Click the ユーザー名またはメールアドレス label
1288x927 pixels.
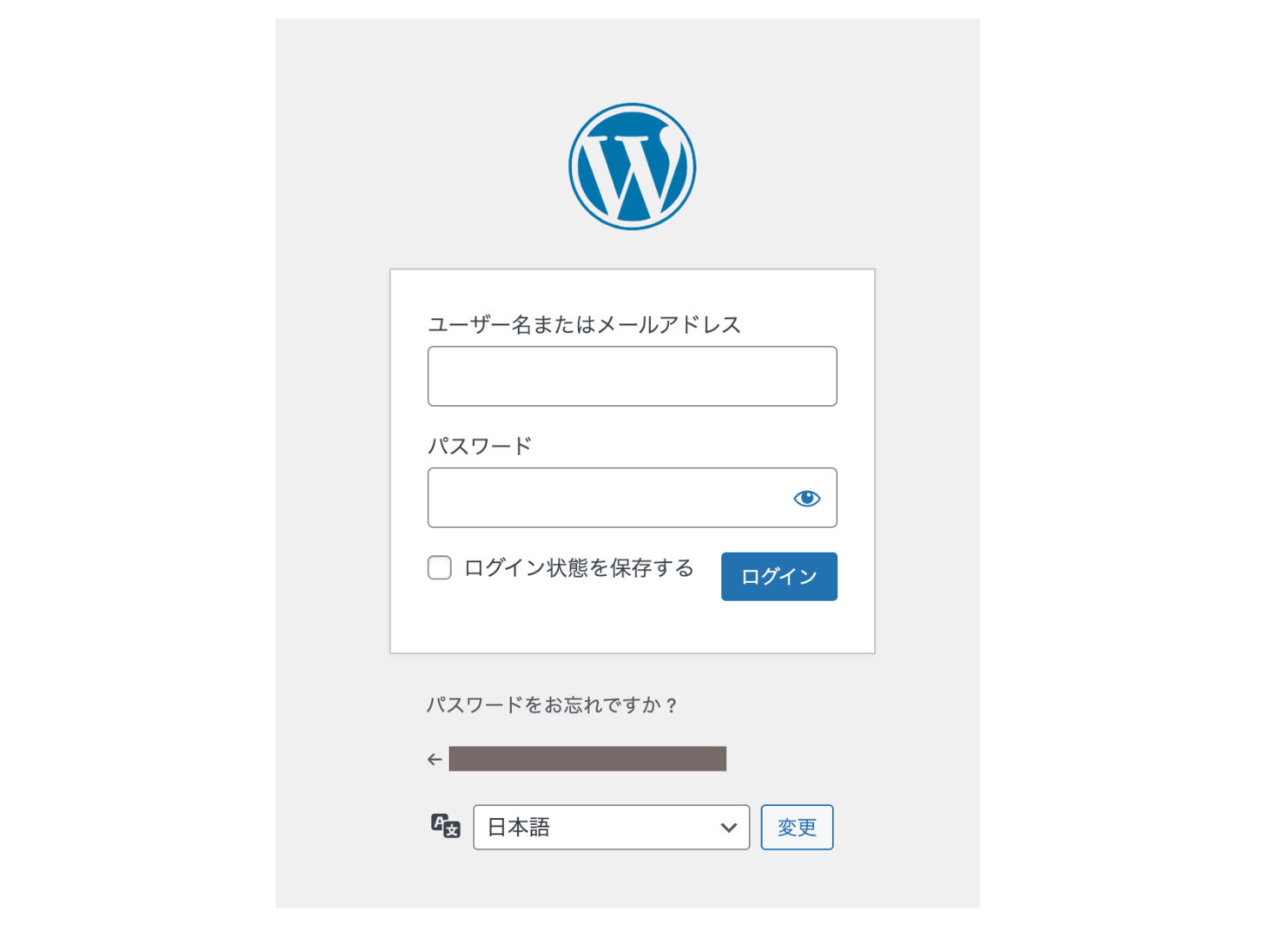coord(584,324)
